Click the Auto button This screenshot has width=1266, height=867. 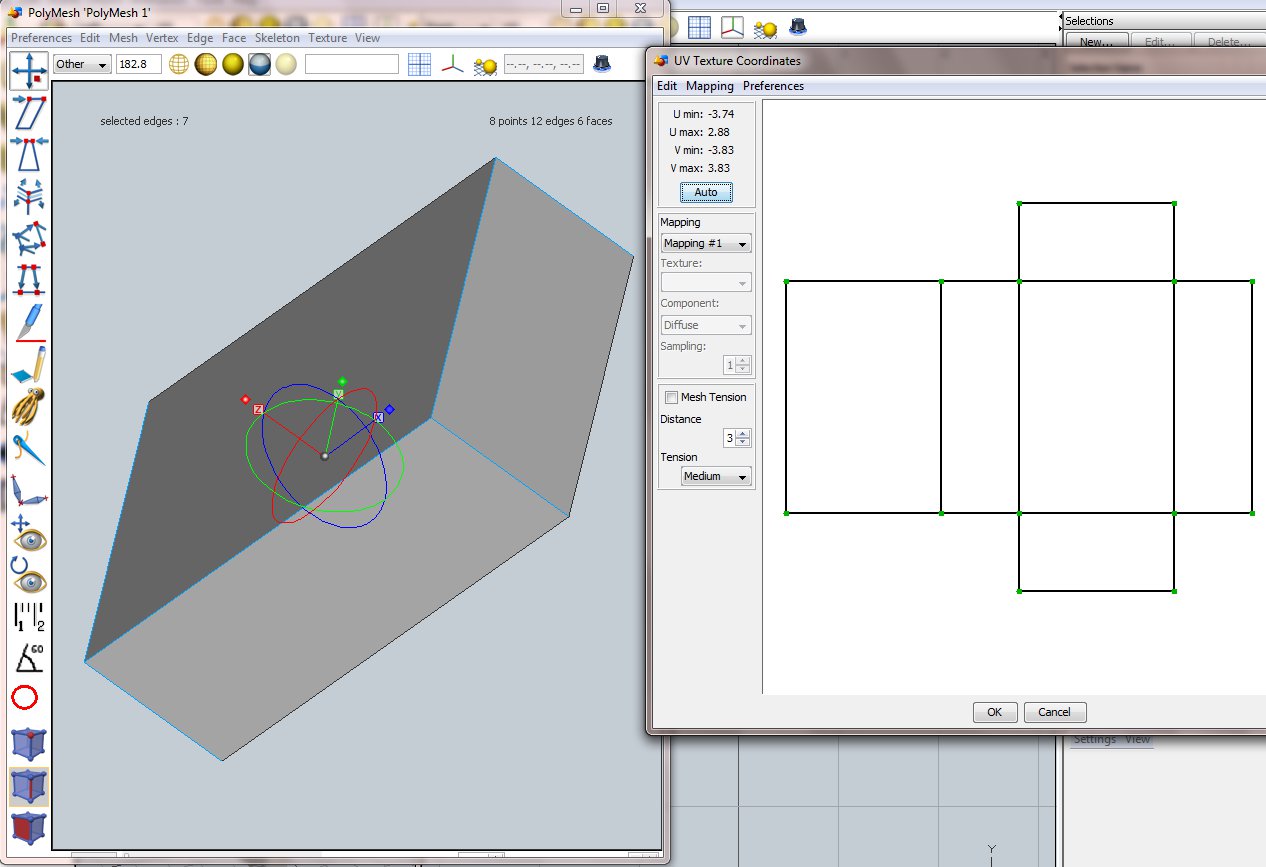[x=706, y=192]
